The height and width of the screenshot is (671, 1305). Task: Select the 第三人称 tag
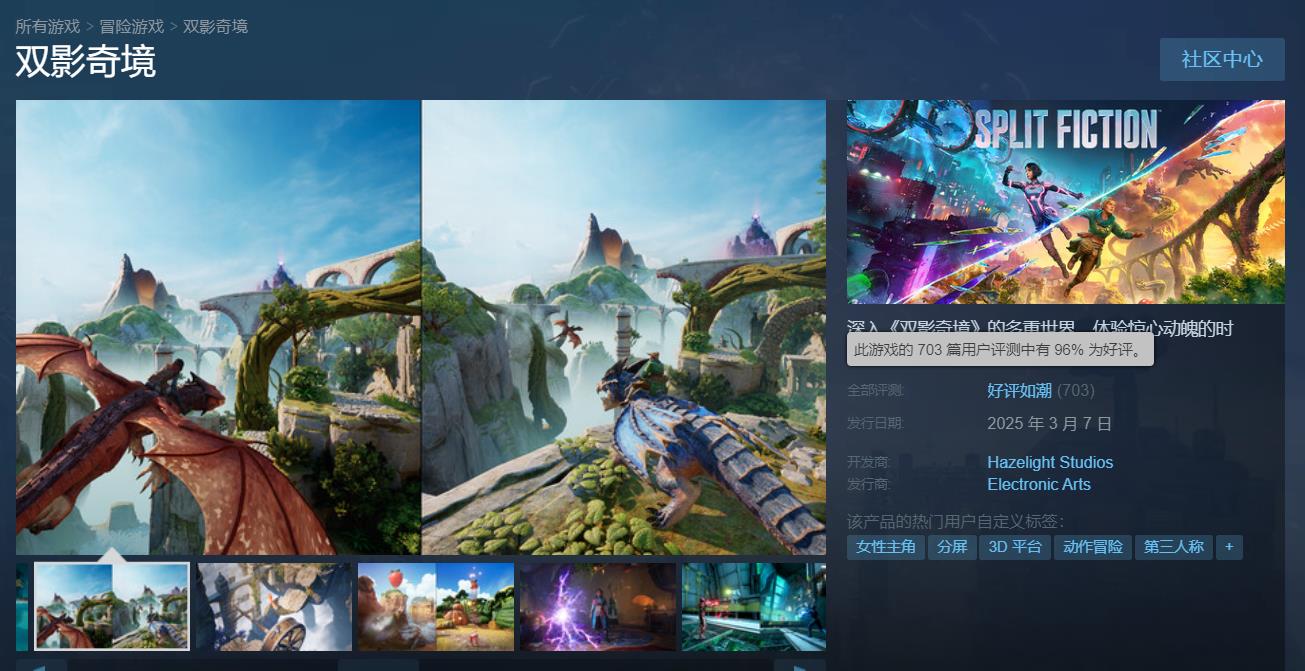(1173, 547)
